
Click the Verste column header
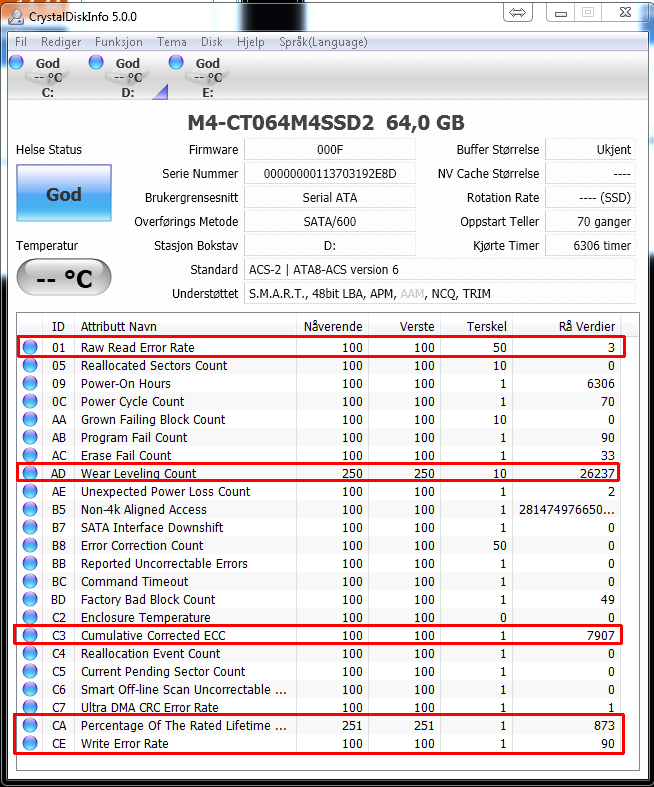(x=405, y=327)
